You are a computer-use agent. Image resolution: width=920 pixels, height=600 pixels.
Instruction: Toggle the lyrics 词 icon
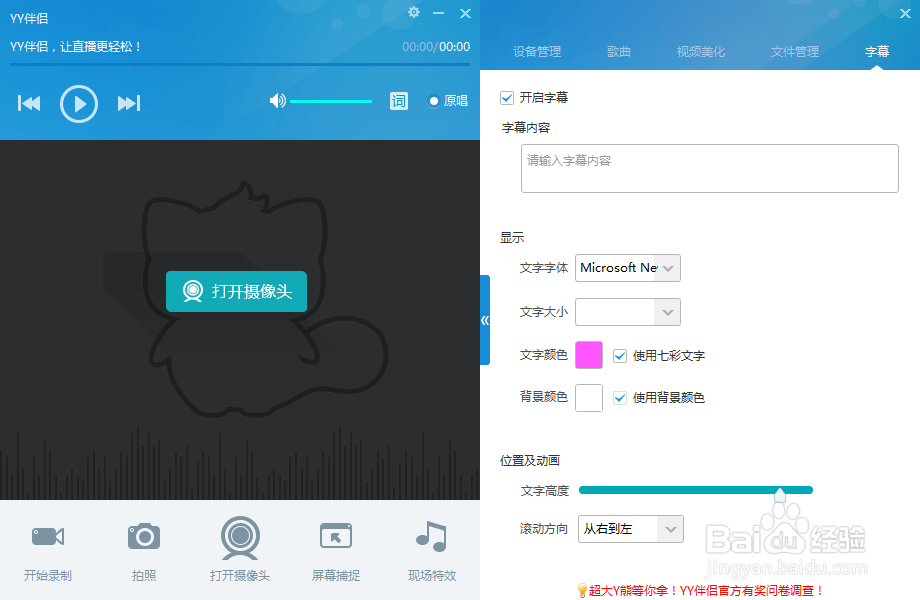pos(399,101)
